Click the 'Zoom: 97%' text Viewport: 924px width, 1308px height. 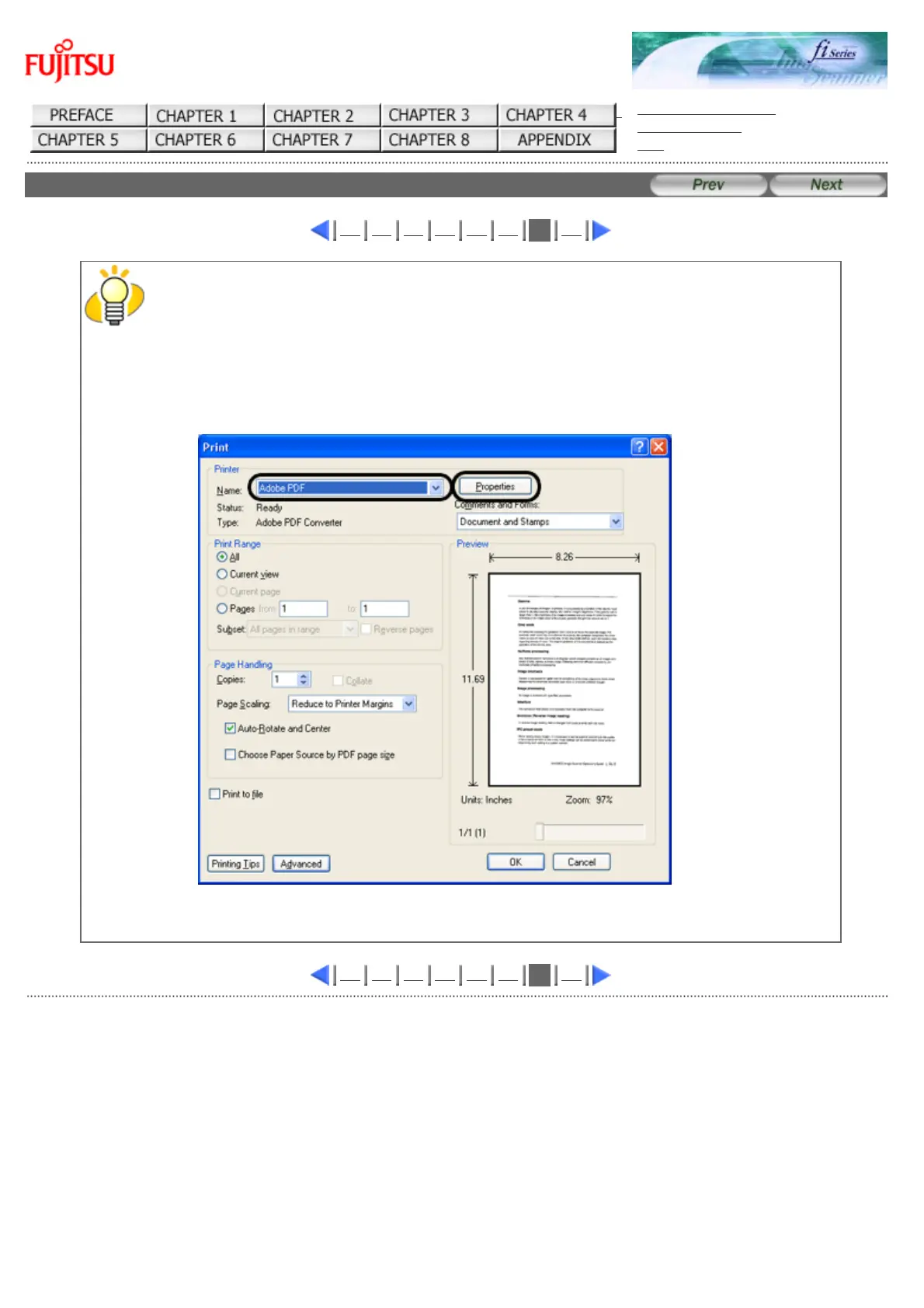point(589,800)
